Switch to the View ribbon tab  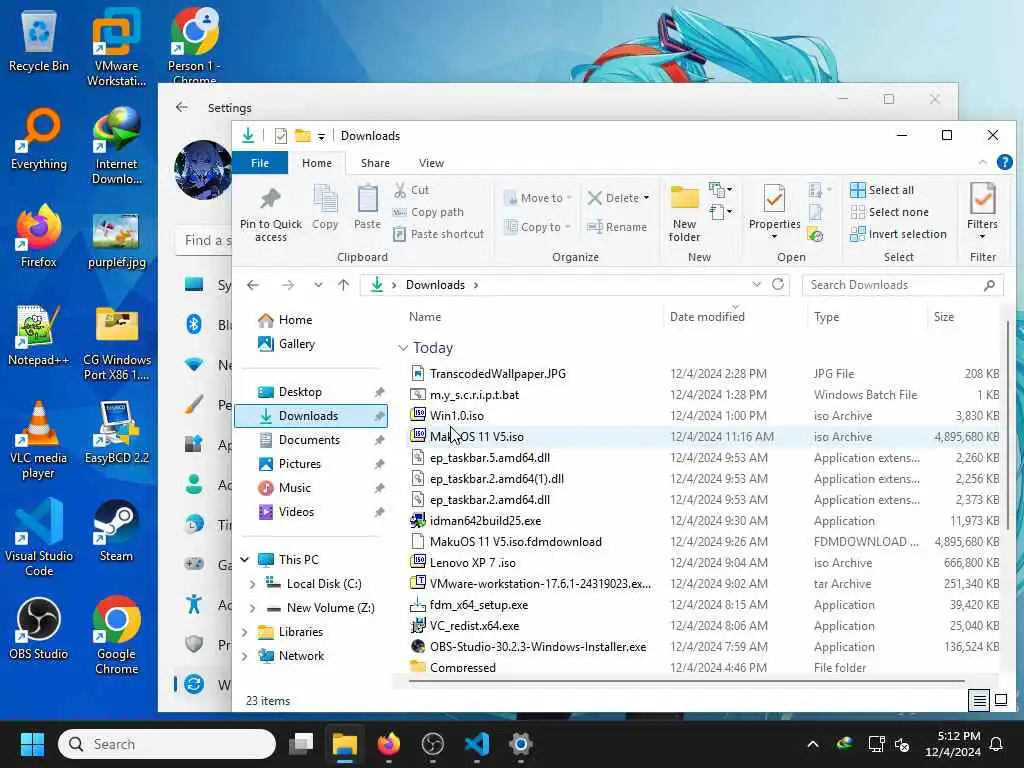click(431, 163)
